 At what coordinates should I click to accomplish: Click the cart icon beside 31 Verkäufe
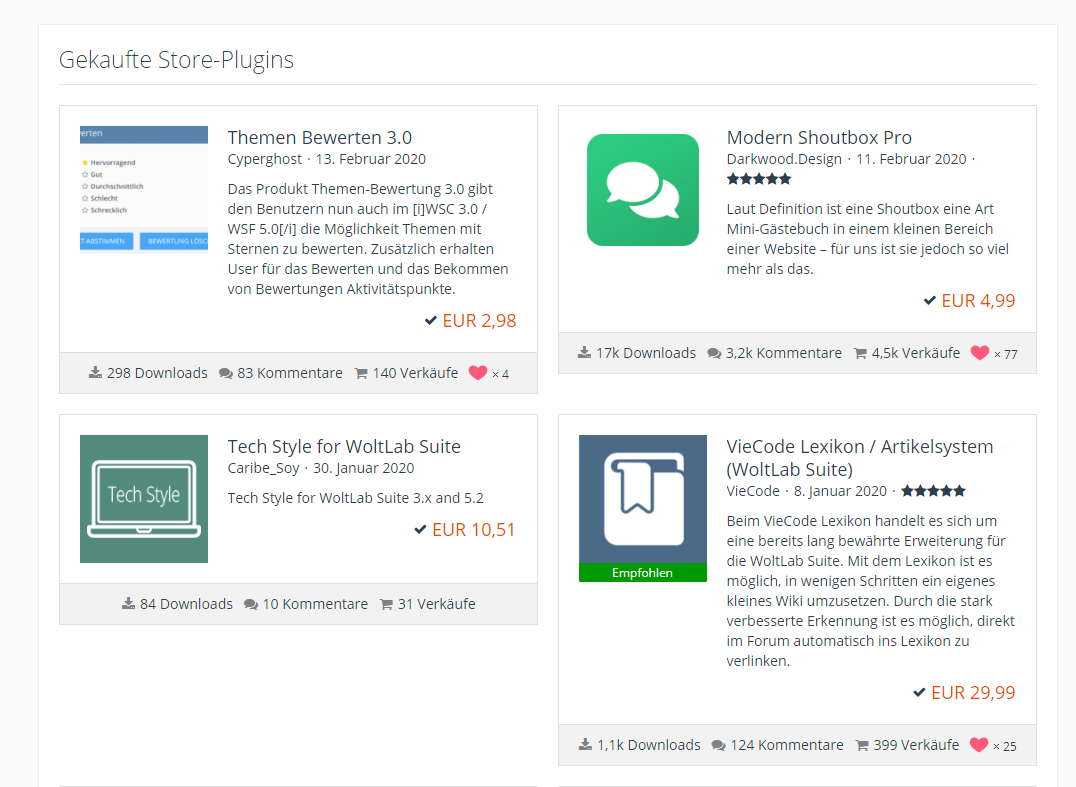[386, 604]
